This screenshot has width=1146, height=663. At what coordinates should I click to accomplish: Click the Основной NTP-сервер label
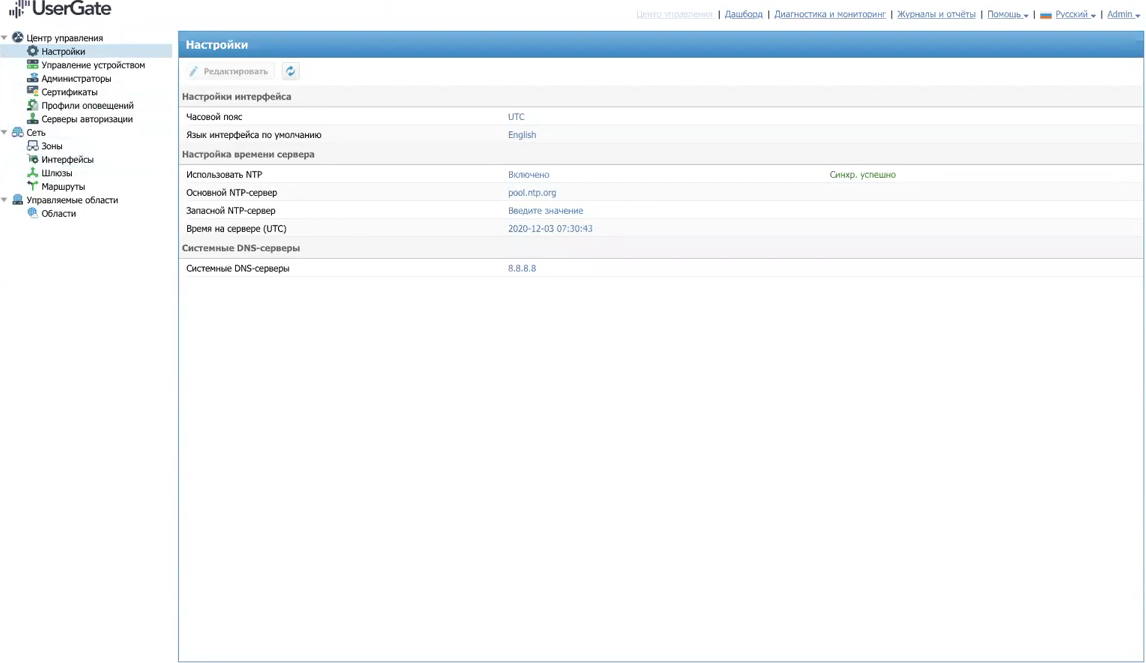tap(232, 192)
